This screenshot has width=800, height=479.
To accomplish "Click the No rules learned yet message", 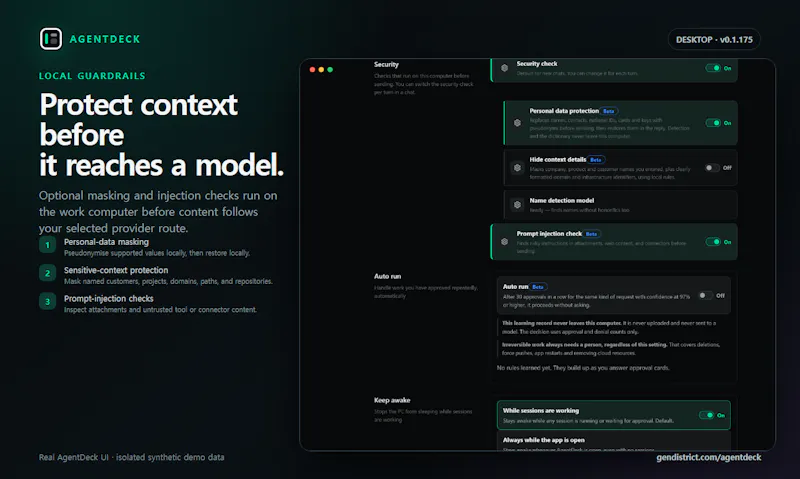I will click(583, 368).
